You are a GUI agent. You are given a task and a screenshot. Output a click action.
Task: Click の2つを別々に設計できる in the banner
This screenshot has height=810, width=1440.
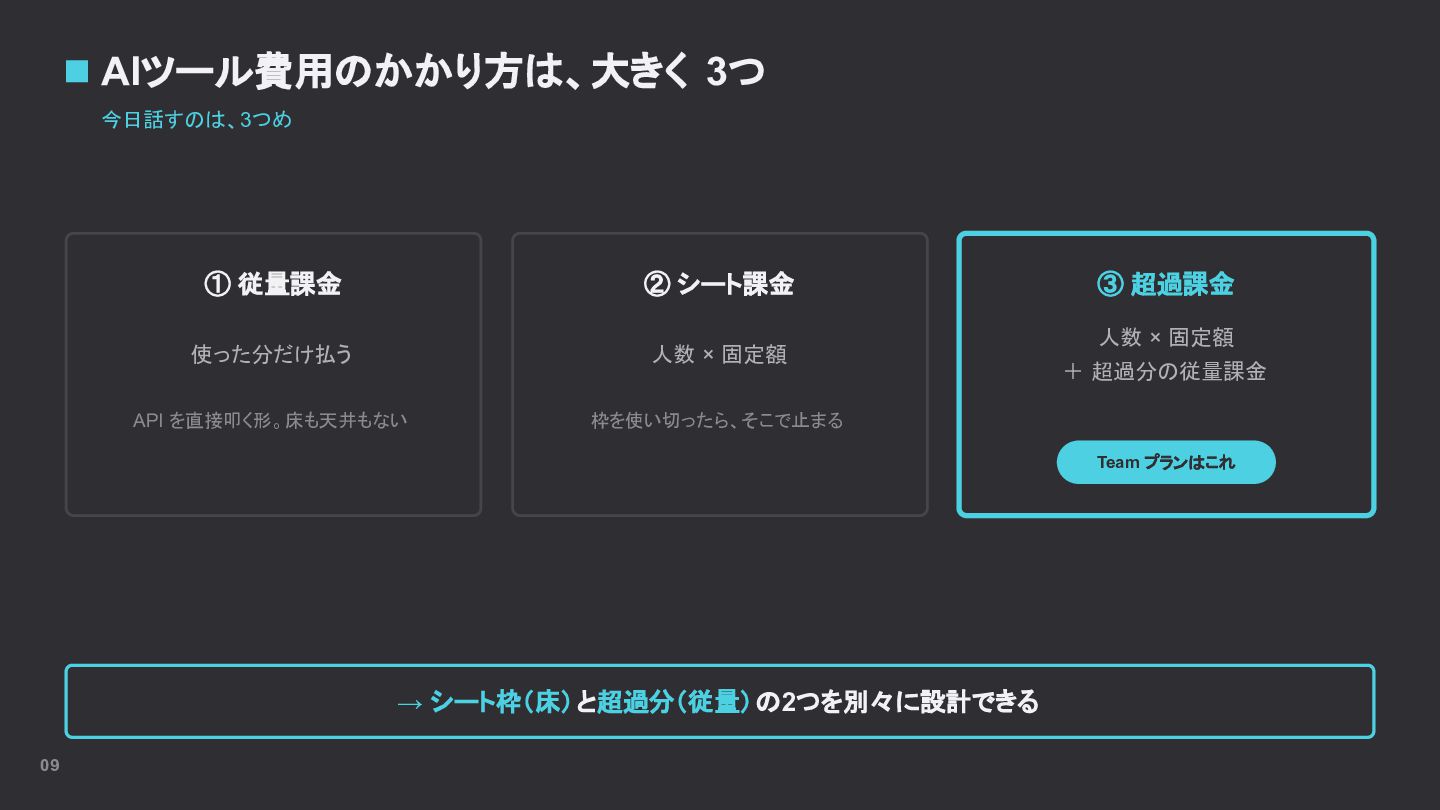(x=898, y=702)
